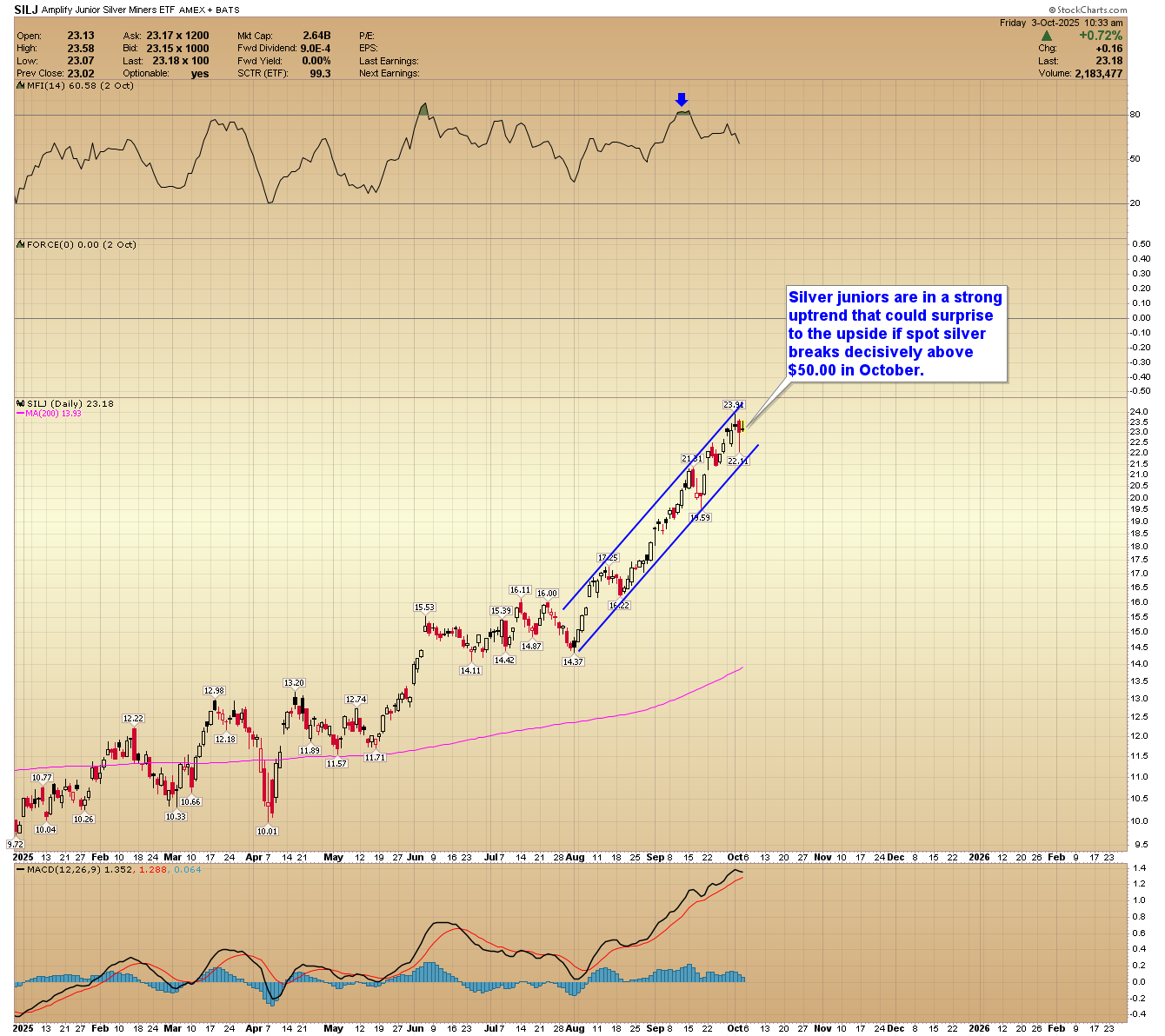
Task: Click 'Amplify Junior Silver Miners ETF' name
Action: pyautogui.click(x=109, y=10)
